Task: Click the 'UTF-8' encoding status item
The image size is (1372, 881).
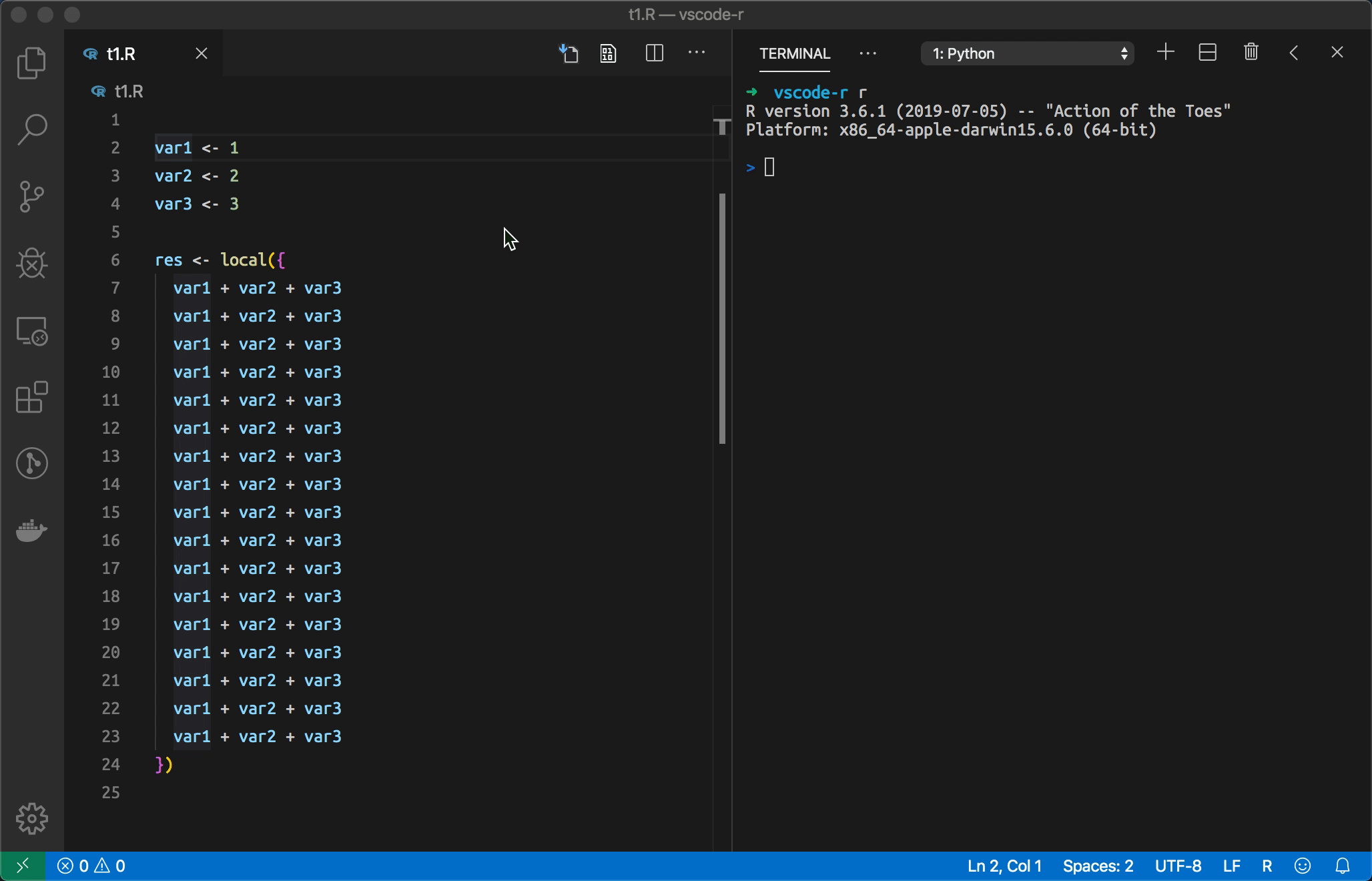Action: point(1178,866)
